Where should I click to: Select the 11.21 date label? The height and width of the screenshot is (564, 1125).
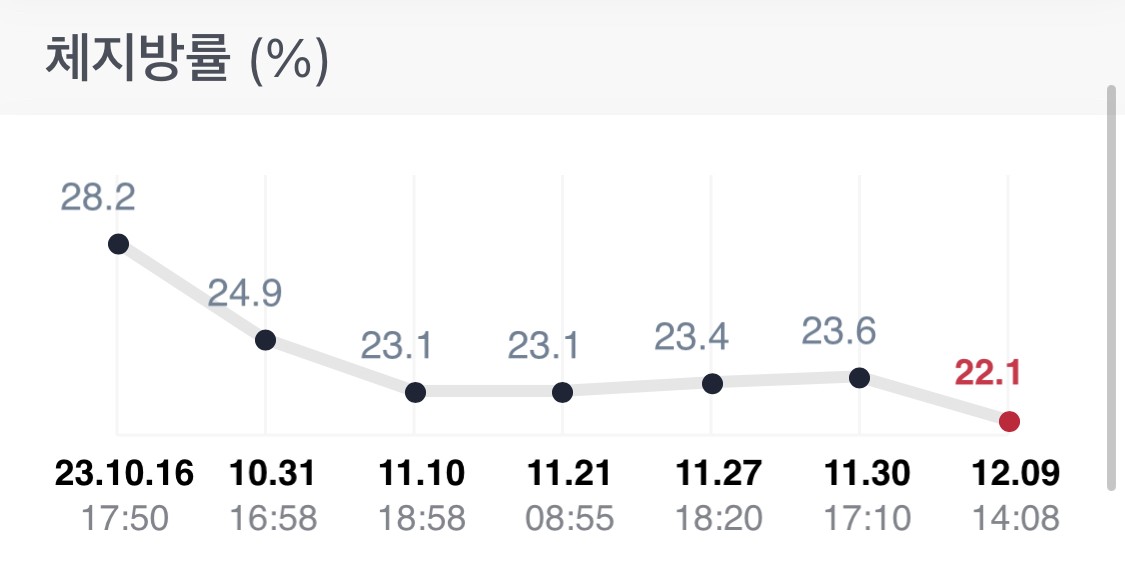571,473
